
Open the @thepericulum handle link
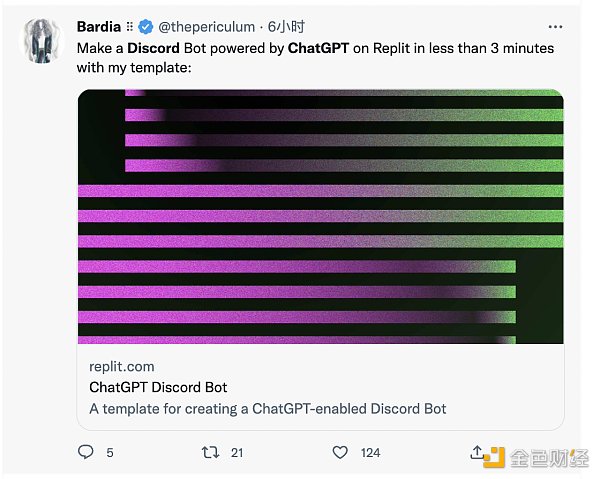[207, 27]
